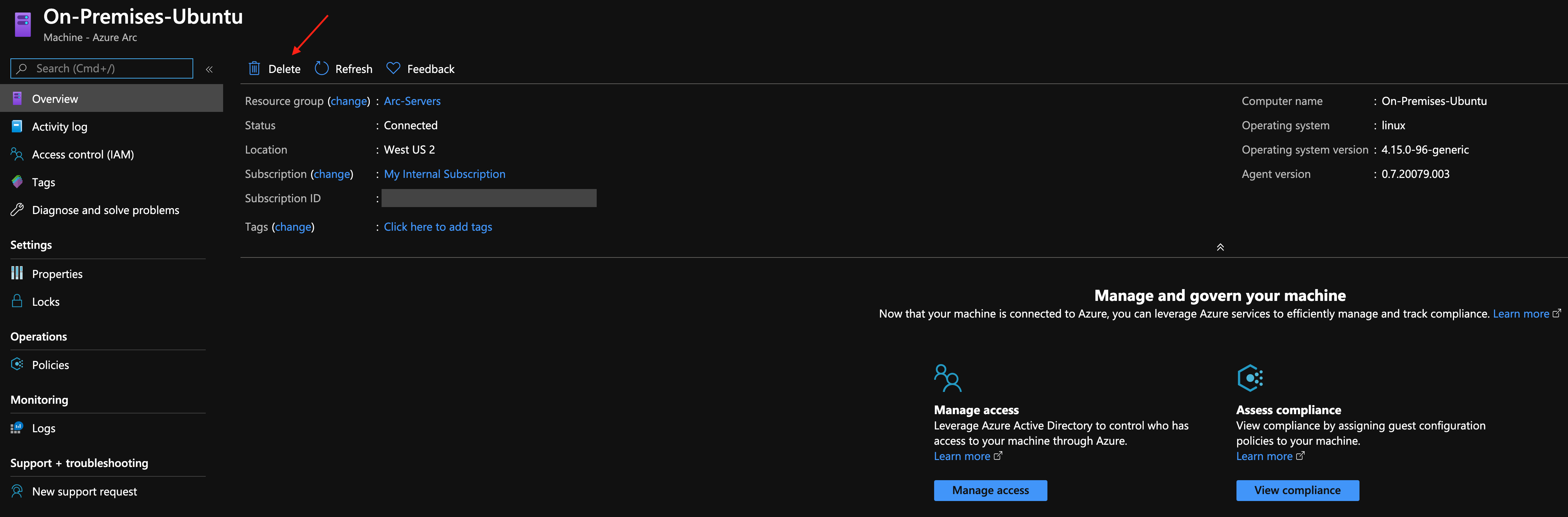Screen dimensions: 1568x517
Task: Click the View compliance button
Action: 1297,490
